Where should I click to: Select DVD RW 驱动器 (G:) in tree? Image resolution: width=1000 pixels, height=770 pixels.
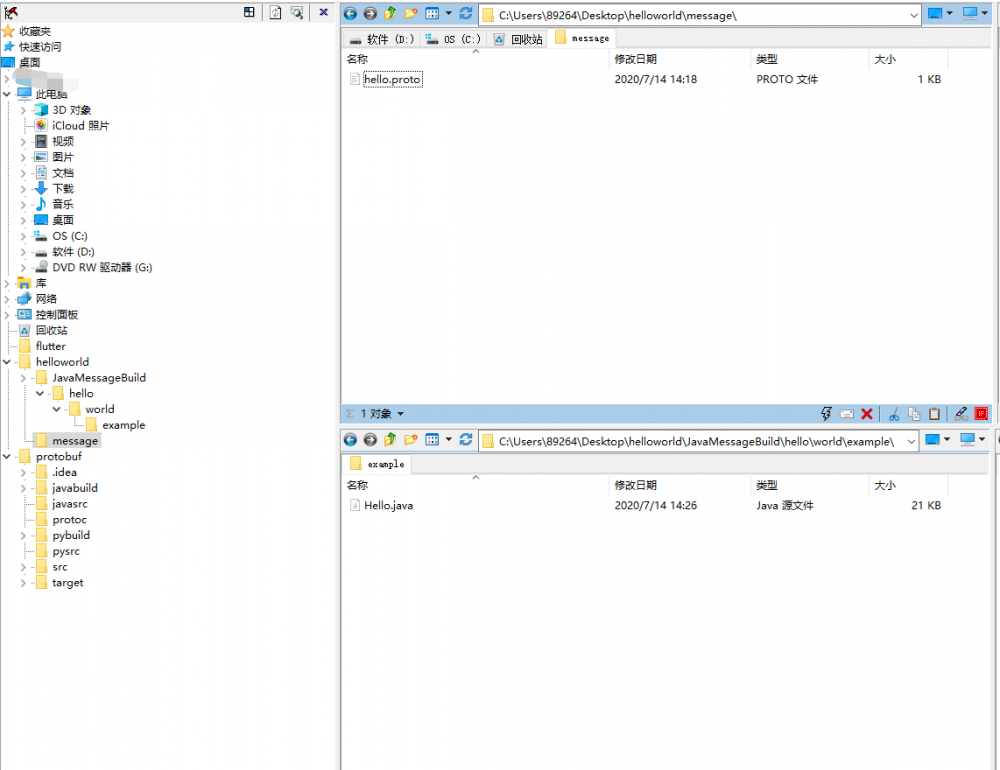pyautogui.click(x=102, y=267)
